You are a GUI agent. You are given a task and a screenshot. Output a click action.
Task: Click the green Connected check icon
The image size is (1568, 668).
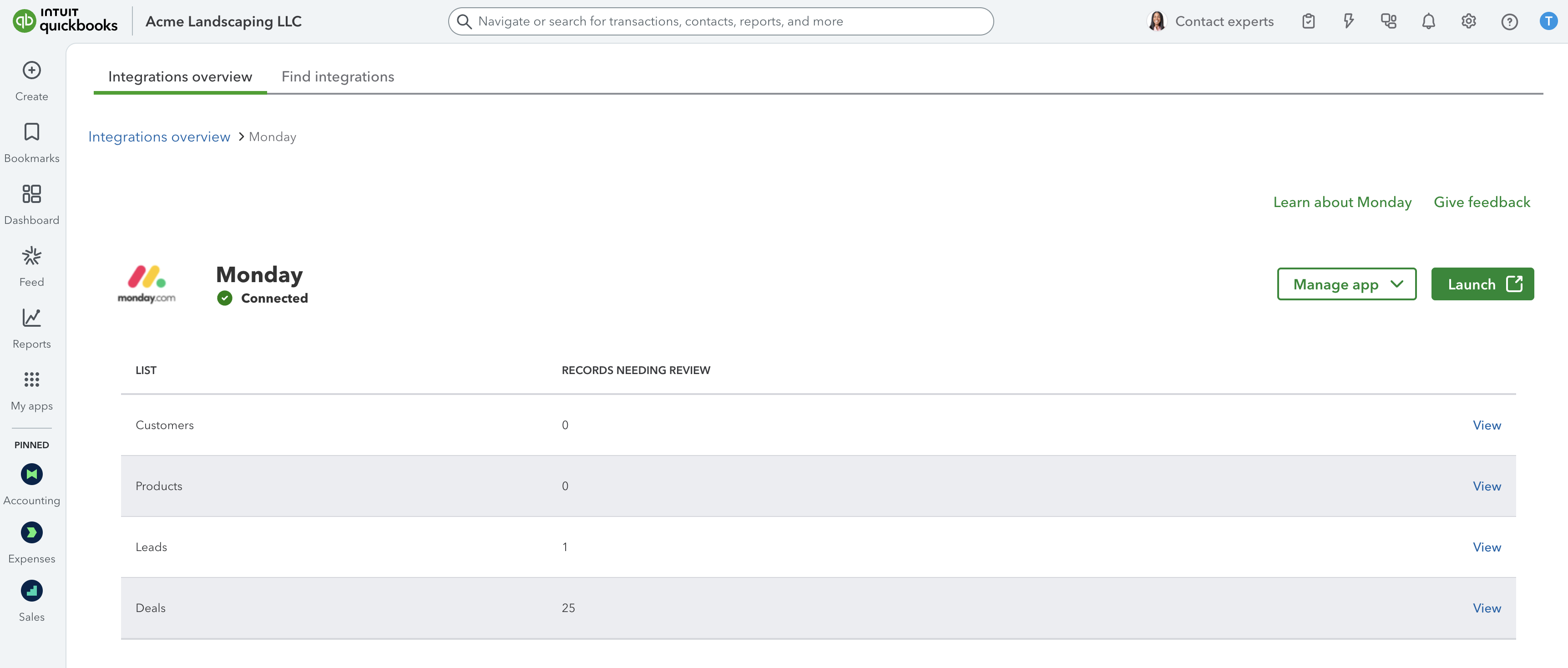click(x=225, y=298)
